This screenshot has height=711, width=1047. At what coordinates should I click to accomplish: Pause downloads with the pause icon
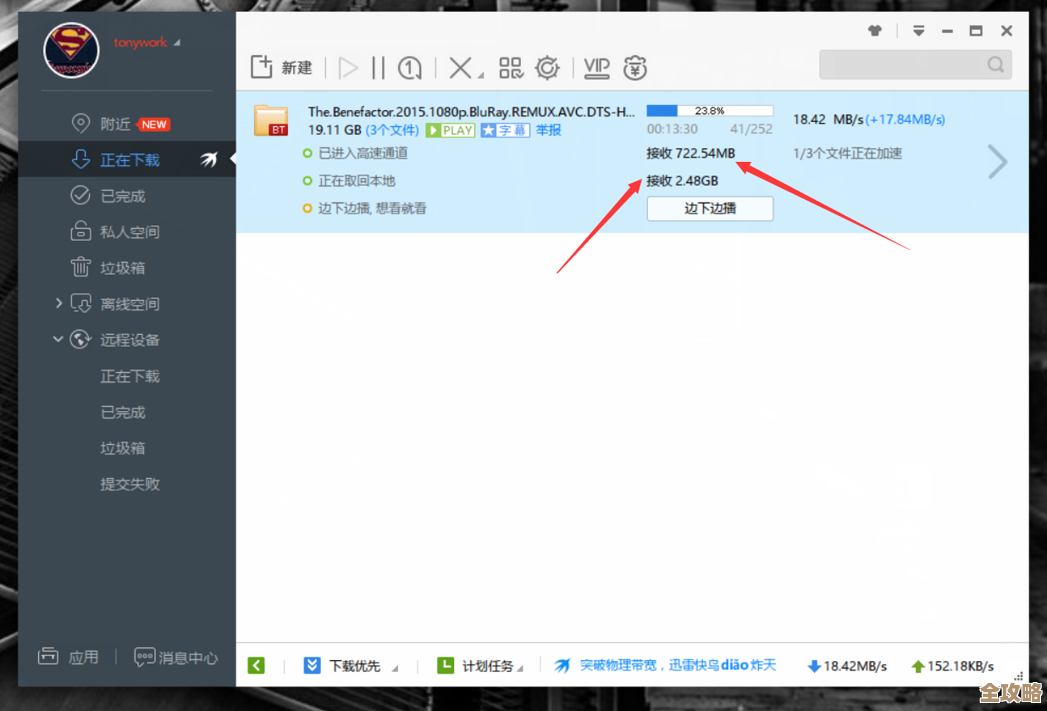tap(378, 68)
